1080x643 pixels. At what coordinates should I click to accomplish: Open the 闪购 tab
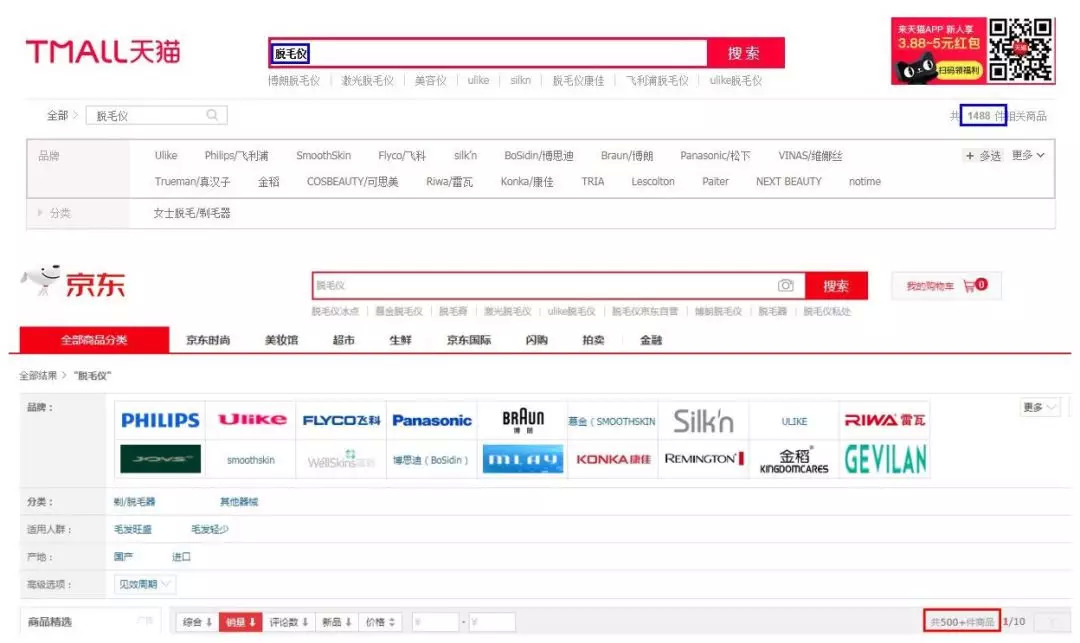click(x=537, y=340)
